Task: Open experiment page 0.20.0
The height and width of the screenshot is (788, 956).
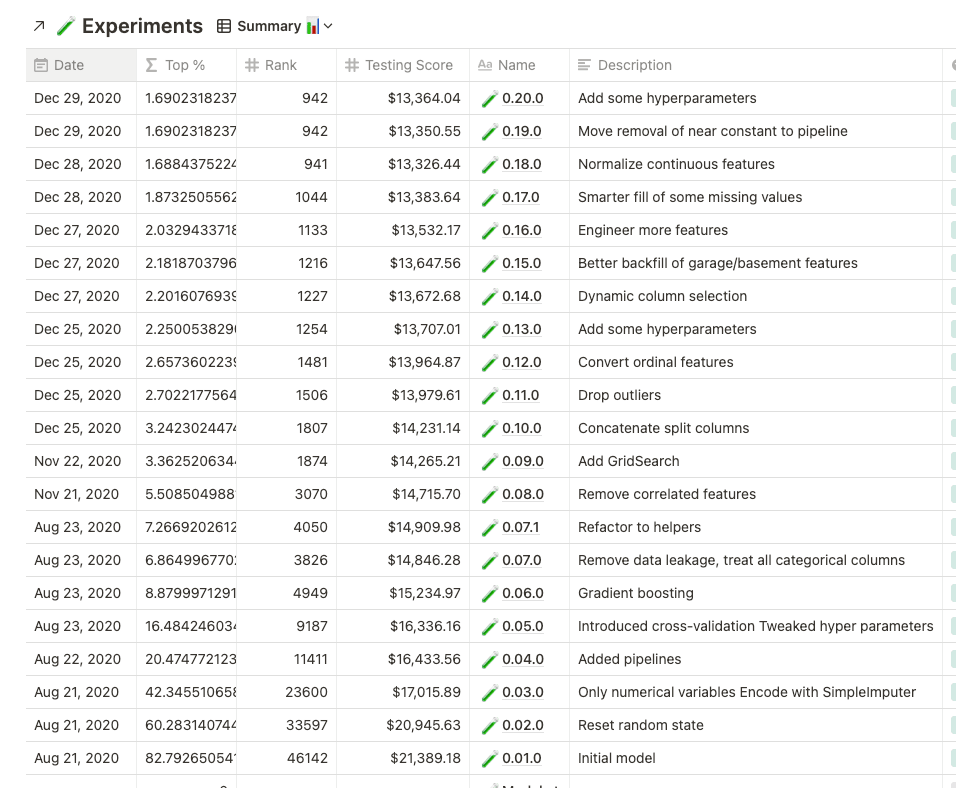Action: [x=523, y=98]
